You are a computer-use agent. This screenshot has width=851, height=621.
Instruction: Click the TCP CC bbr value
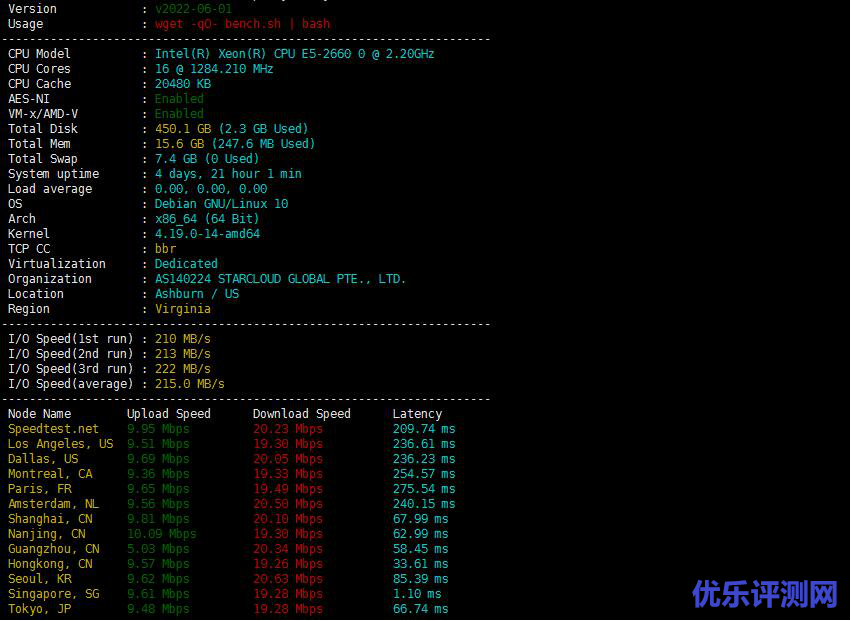166,249
